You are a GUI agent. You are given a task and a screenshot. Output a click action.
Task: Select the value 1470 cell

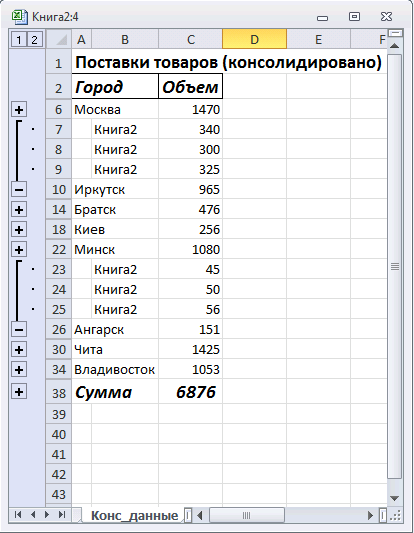point(190,110)
